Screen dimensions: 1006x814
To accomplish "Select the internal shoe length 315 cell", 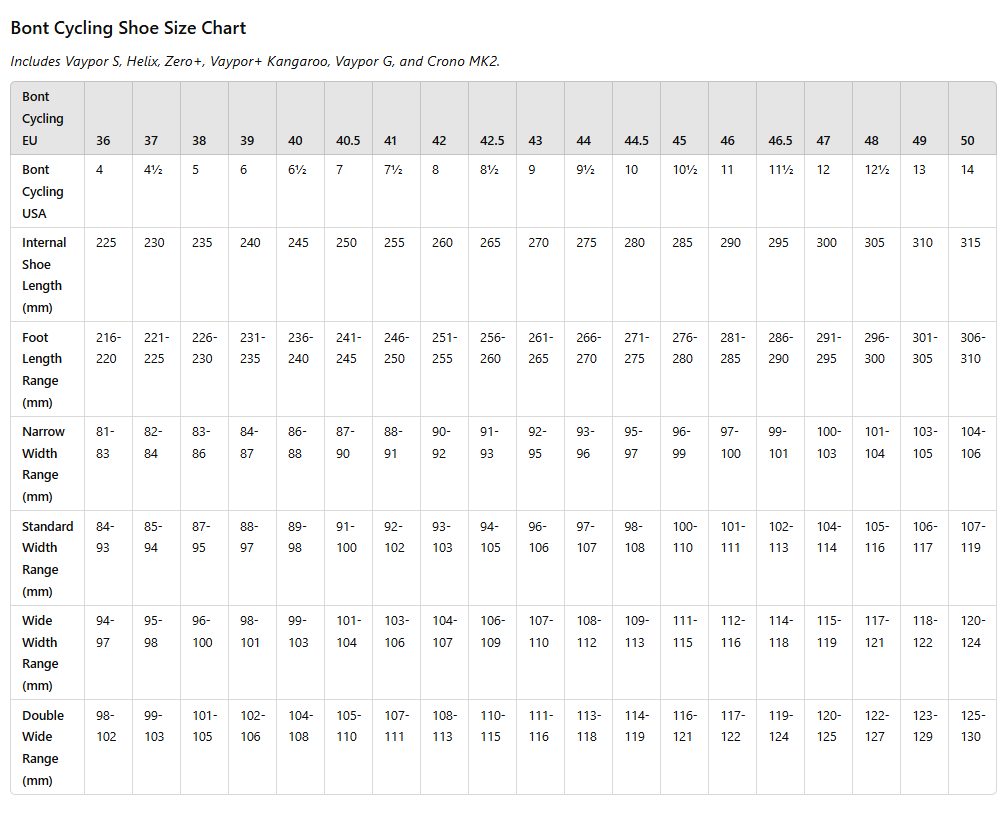I will tap(970, 243).
